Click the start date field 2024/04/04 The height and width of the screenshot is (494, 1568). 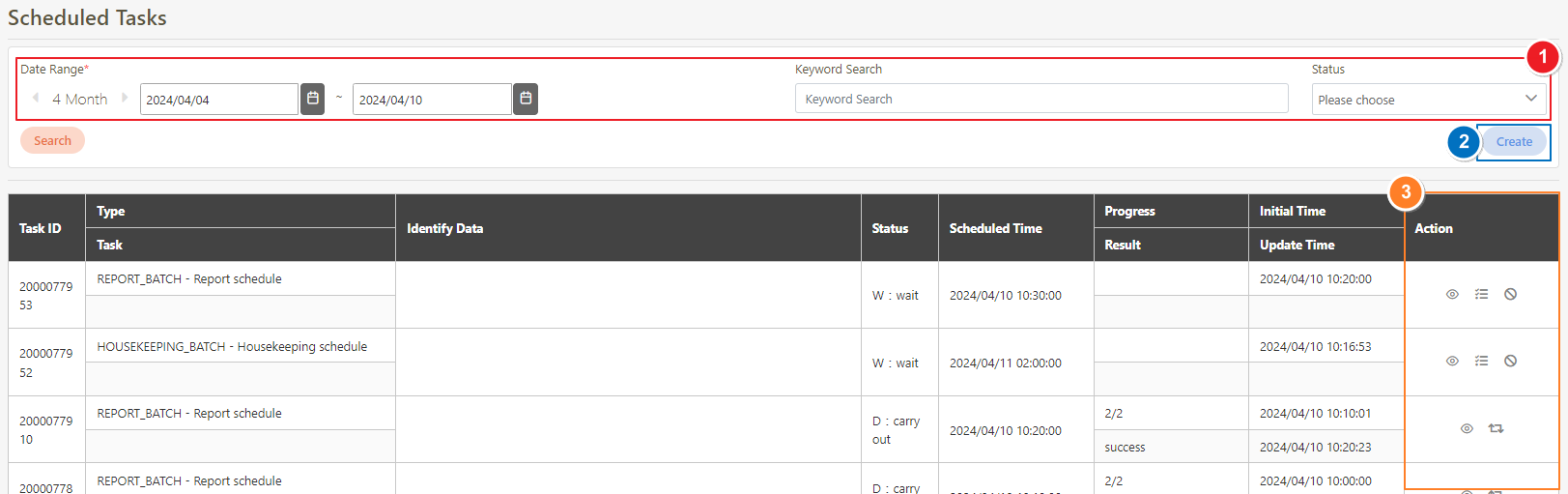[218, 100]
